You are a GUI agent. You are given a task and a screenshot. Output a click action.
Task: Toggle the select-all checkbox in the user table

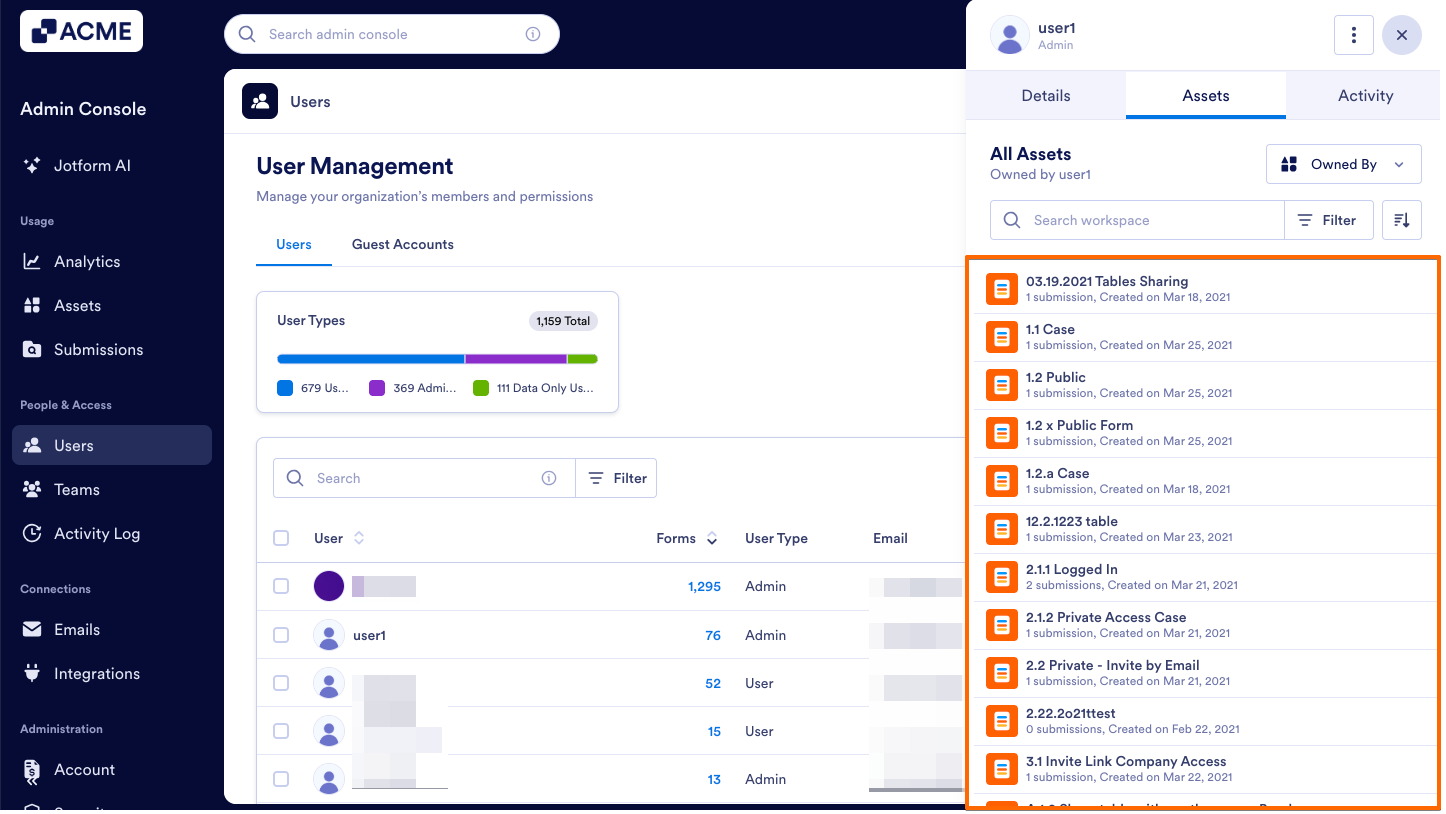(281, 537)
